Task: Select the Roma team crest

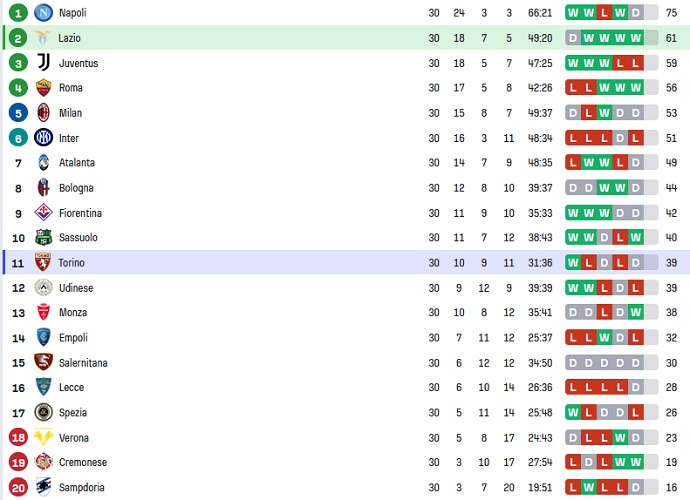Action: (x=43, y=88)
